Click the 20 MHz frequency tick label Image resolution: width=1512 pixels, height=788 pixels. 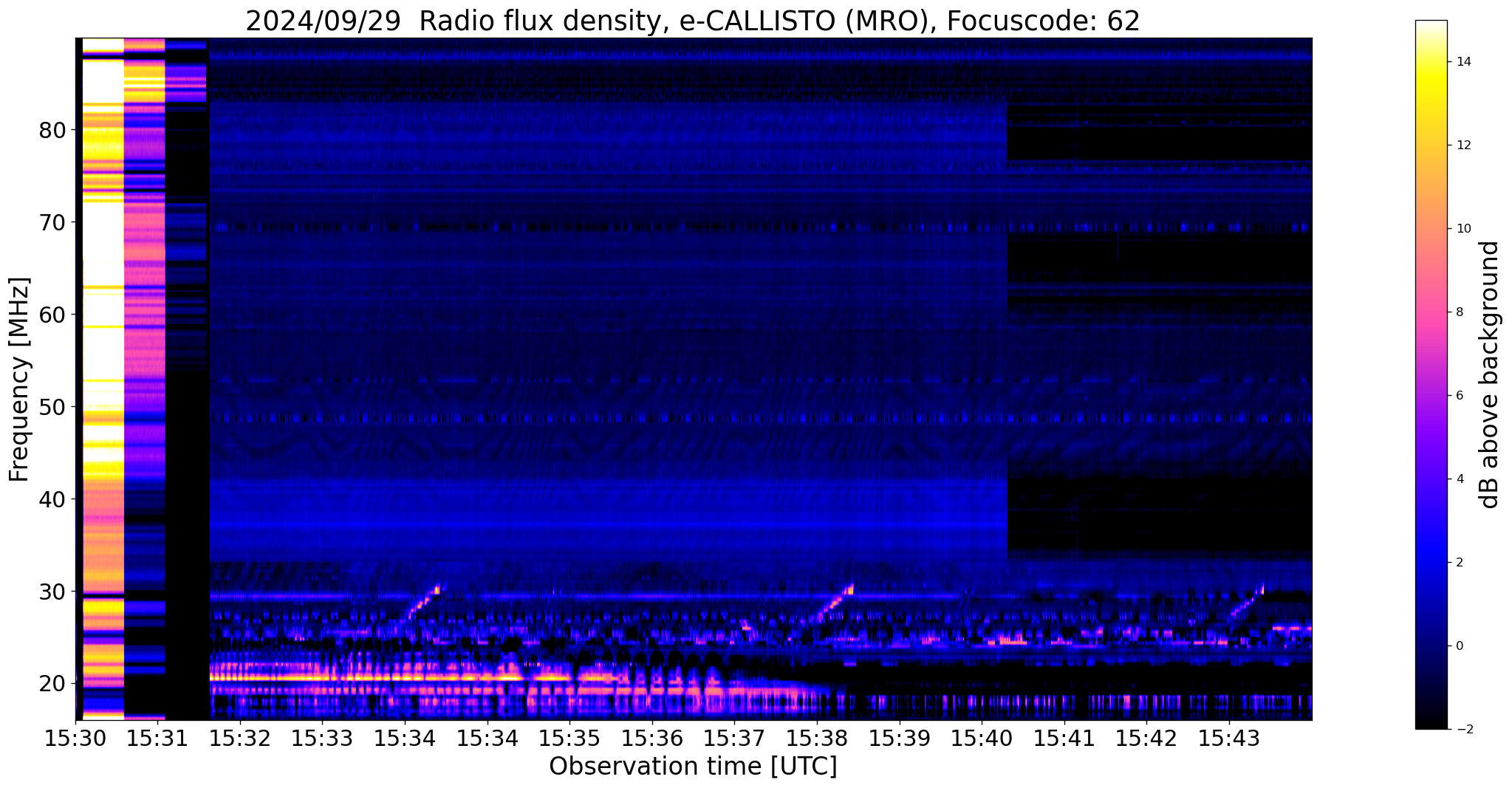click(52, 684)
